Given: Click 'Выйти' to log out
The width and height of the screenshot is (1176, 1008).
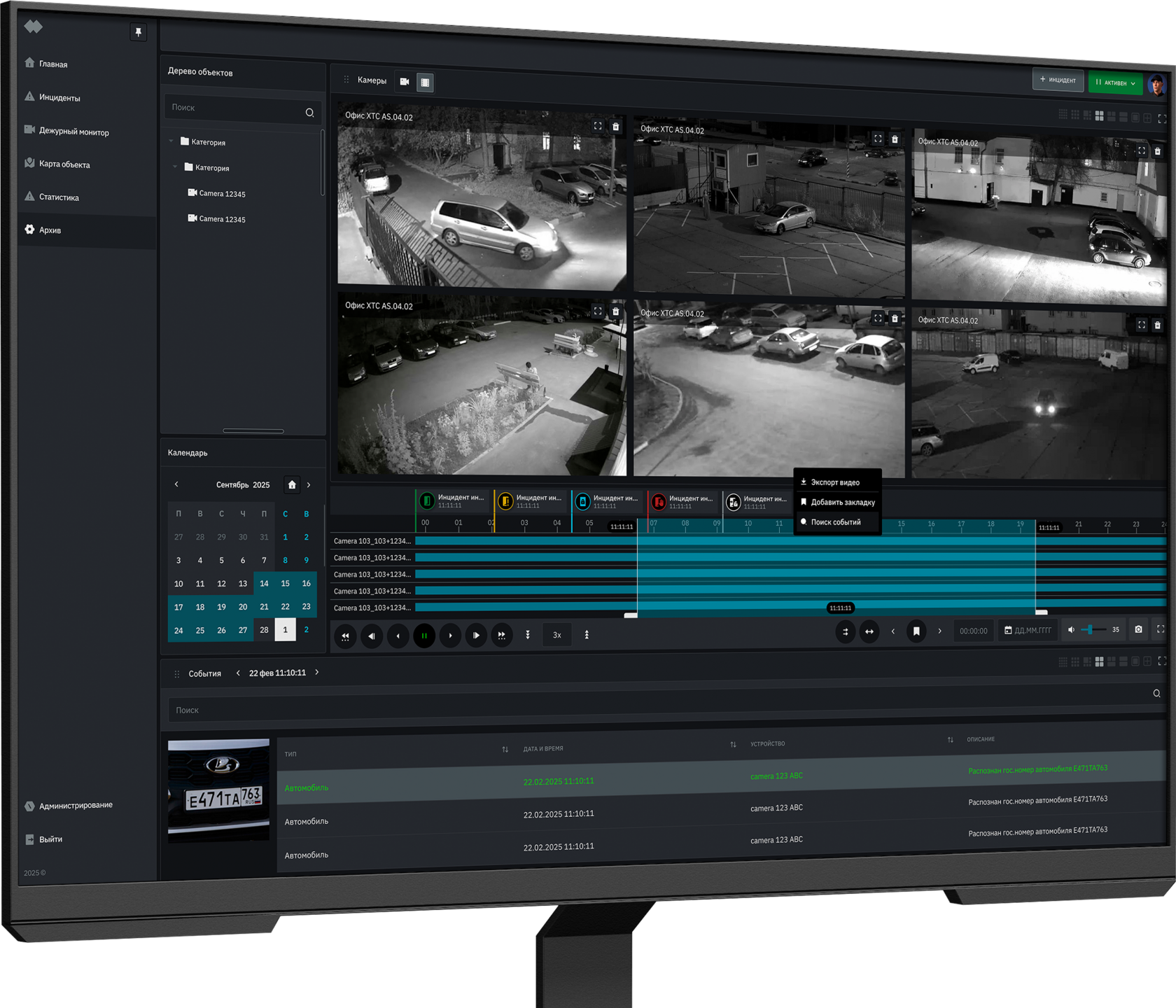Looking at the screenshot, I should (x=50, y=839).
